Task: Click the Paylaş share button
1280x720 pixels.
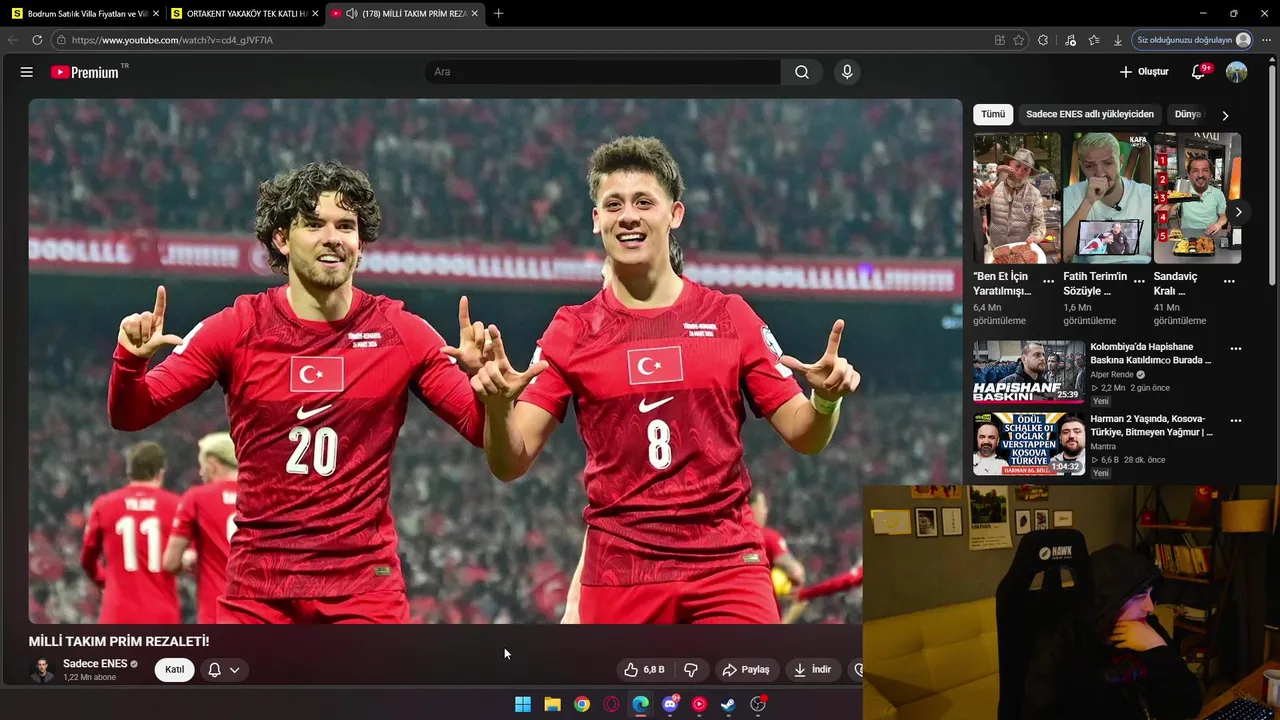Action: coord(746,670)
